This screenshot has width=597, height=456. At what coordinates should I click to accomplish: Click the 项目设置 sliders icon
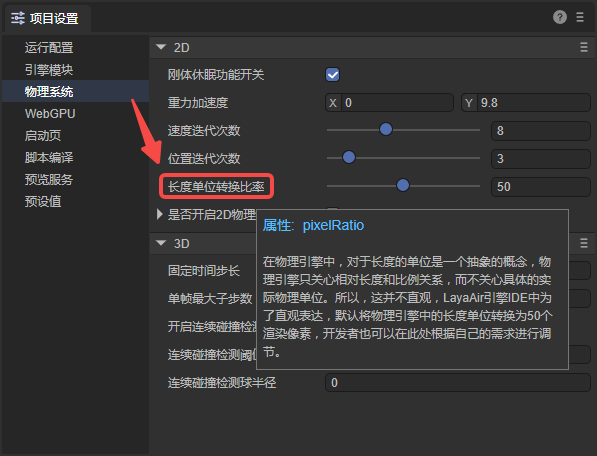[x=18, y=18]
